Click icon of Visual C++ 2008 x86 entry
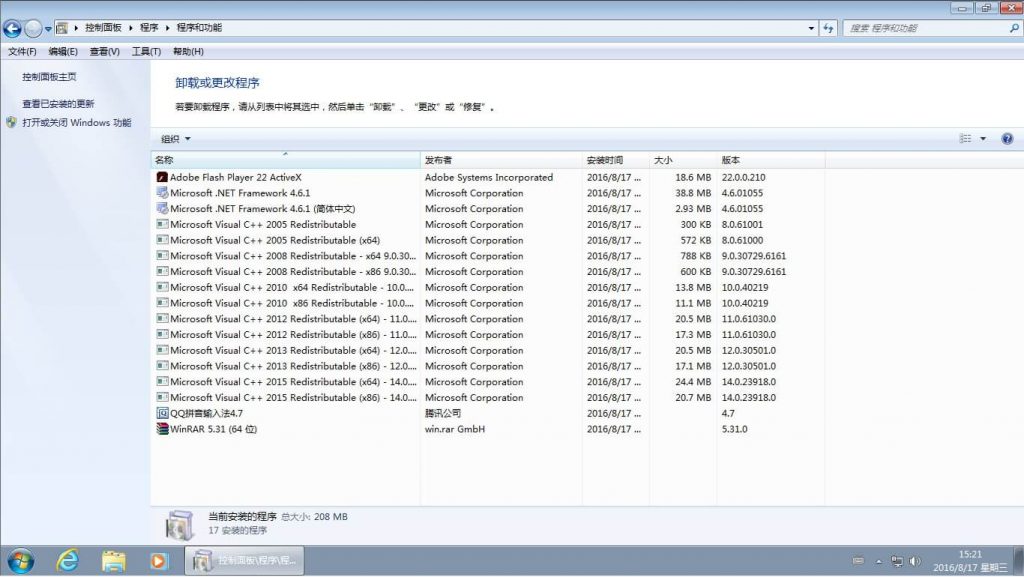The width and height of the screenshot is (1024, 577). (163, 271)
